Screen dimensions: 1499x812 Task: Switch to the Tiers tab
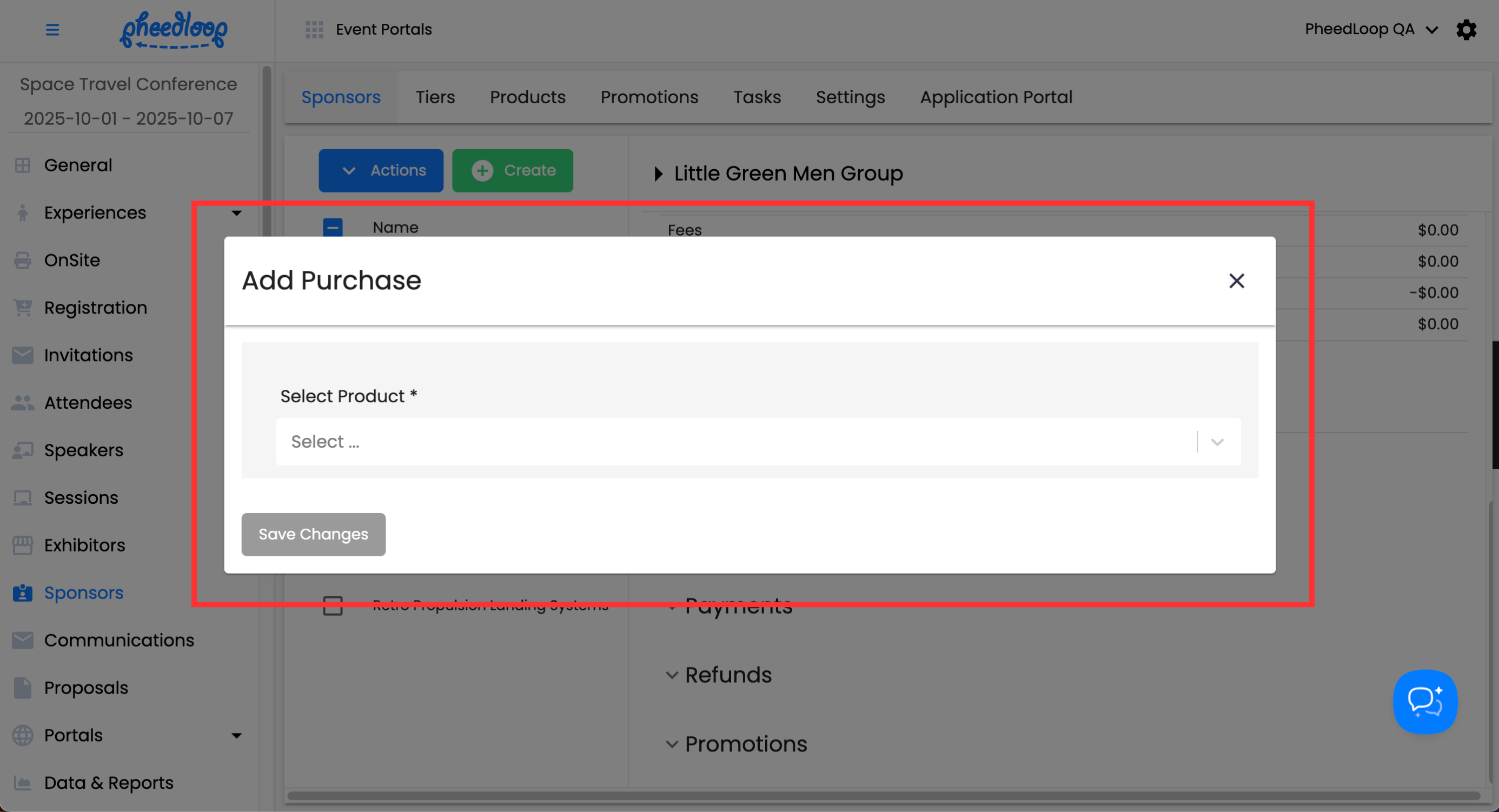tap(435, 97)
